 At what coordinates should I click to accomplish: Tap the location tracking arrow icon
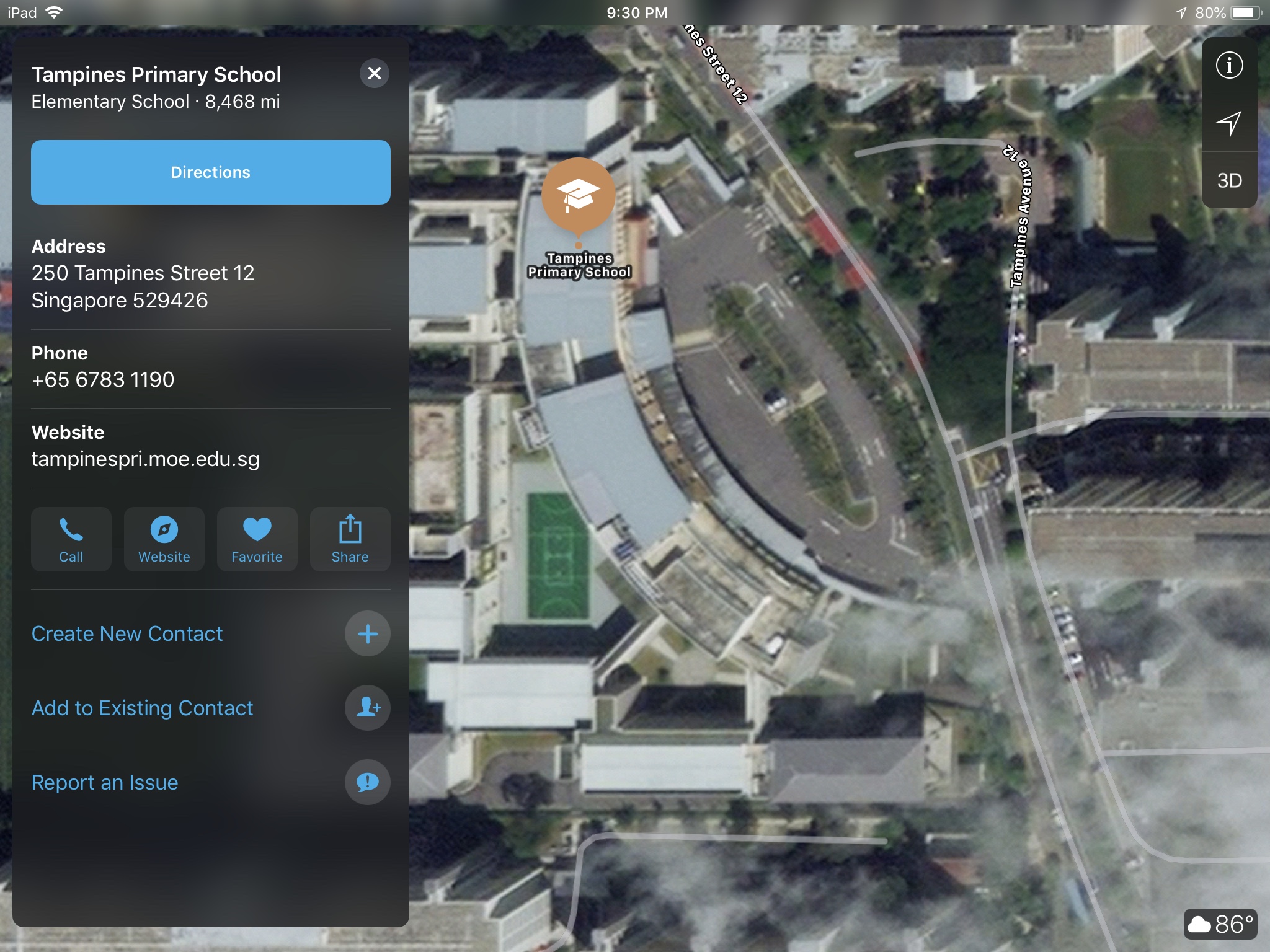1229,123
